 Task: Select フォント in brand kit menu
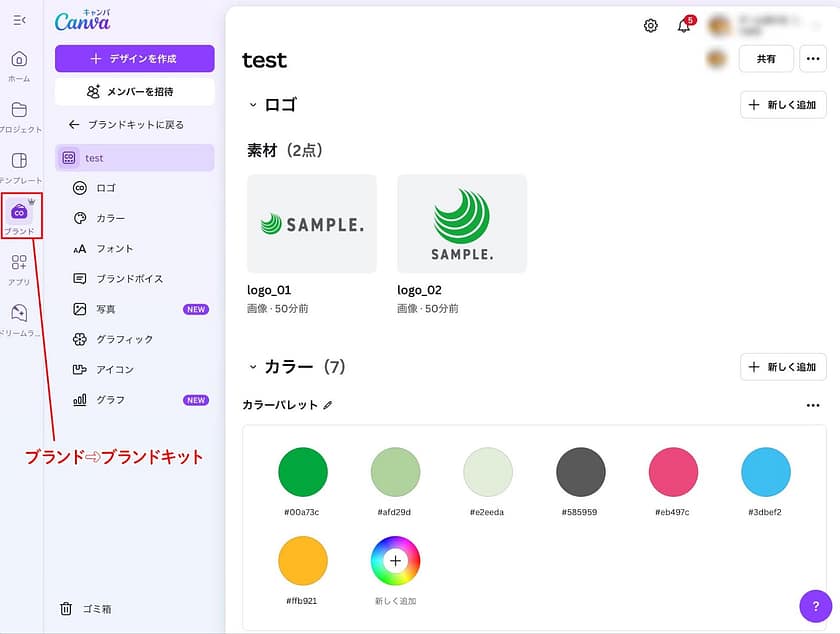[114, 248]
